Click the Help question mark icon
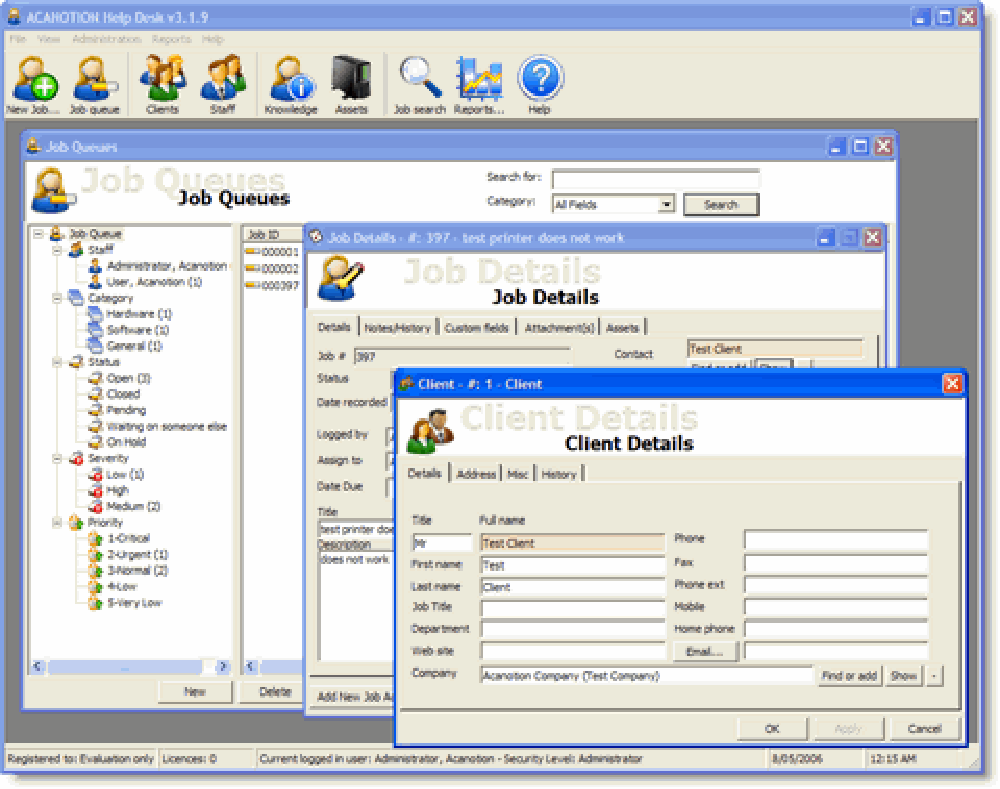The width and height of the screenshot is (1000, 789). (540, 77)
